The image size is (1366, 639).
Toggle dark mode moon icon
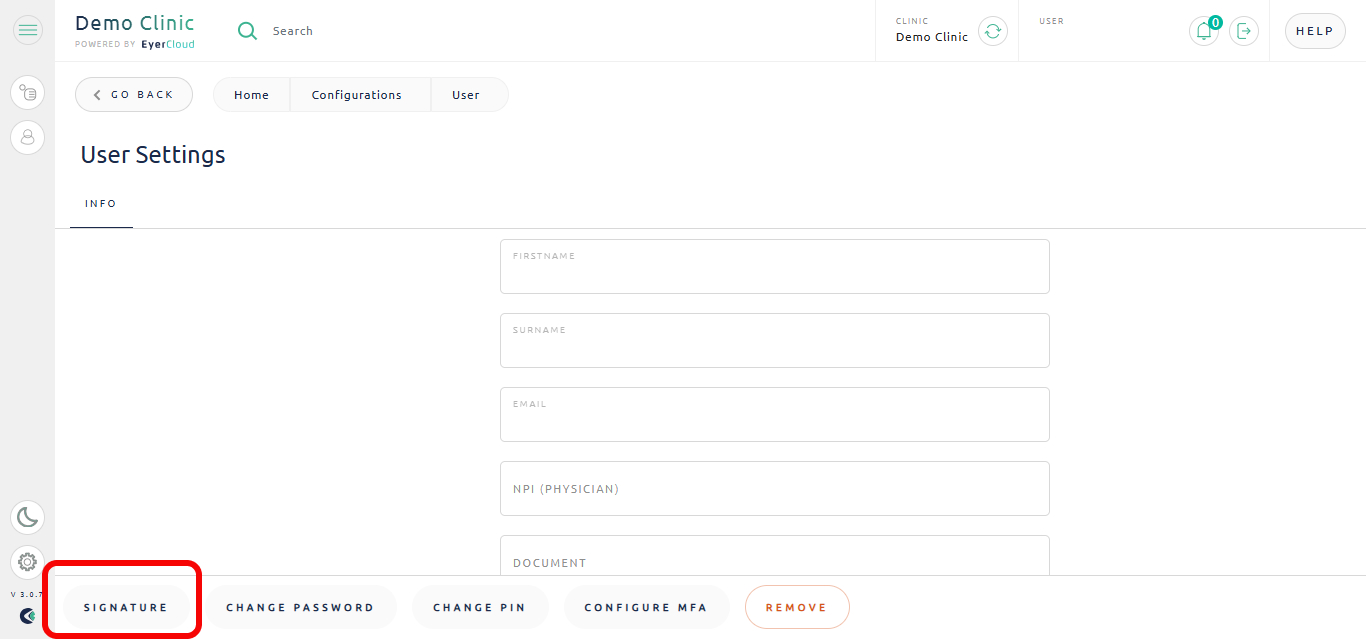(28, 517)
